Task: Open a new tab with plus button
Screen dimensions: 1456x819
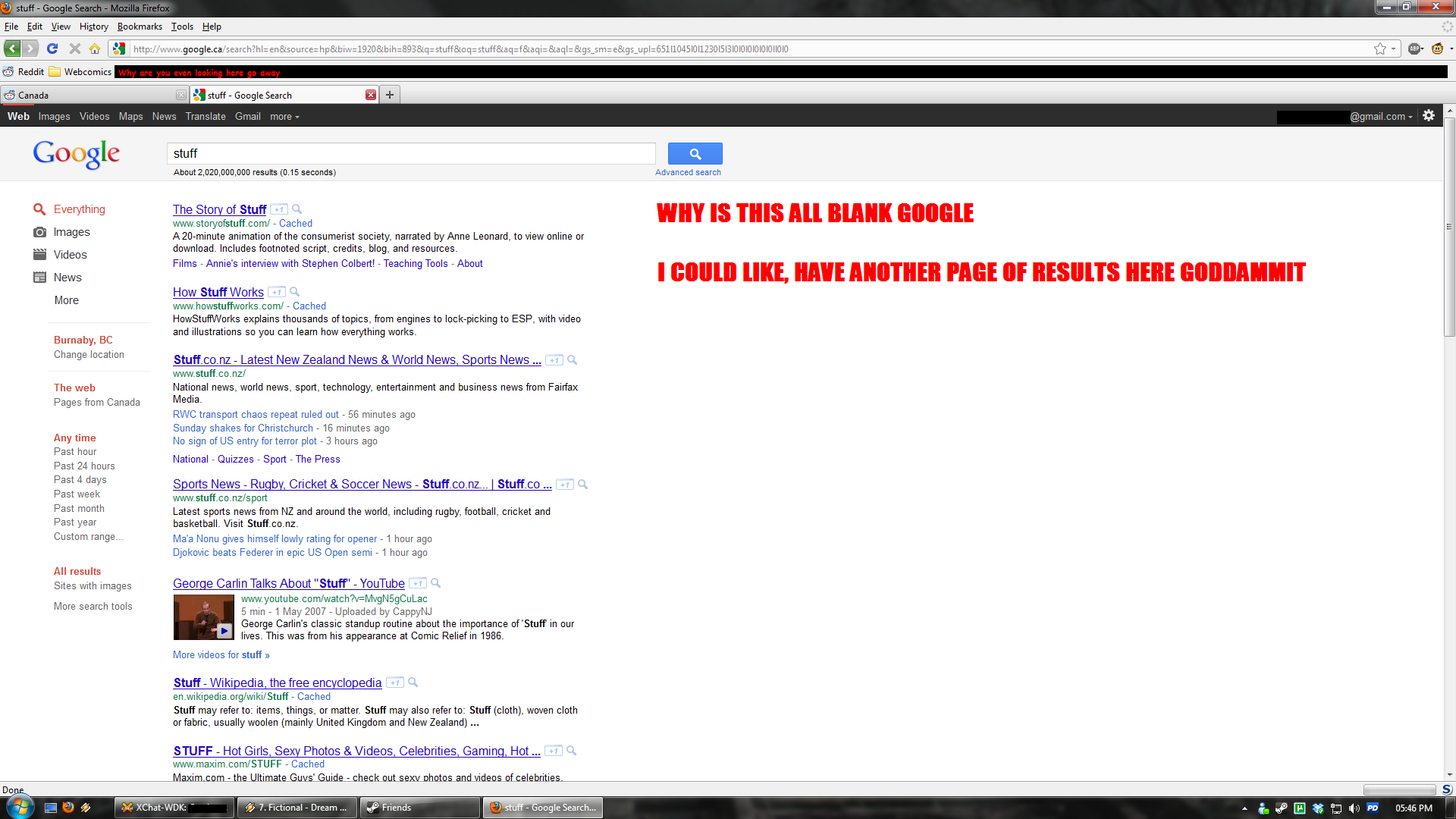Action: [390, 95]
